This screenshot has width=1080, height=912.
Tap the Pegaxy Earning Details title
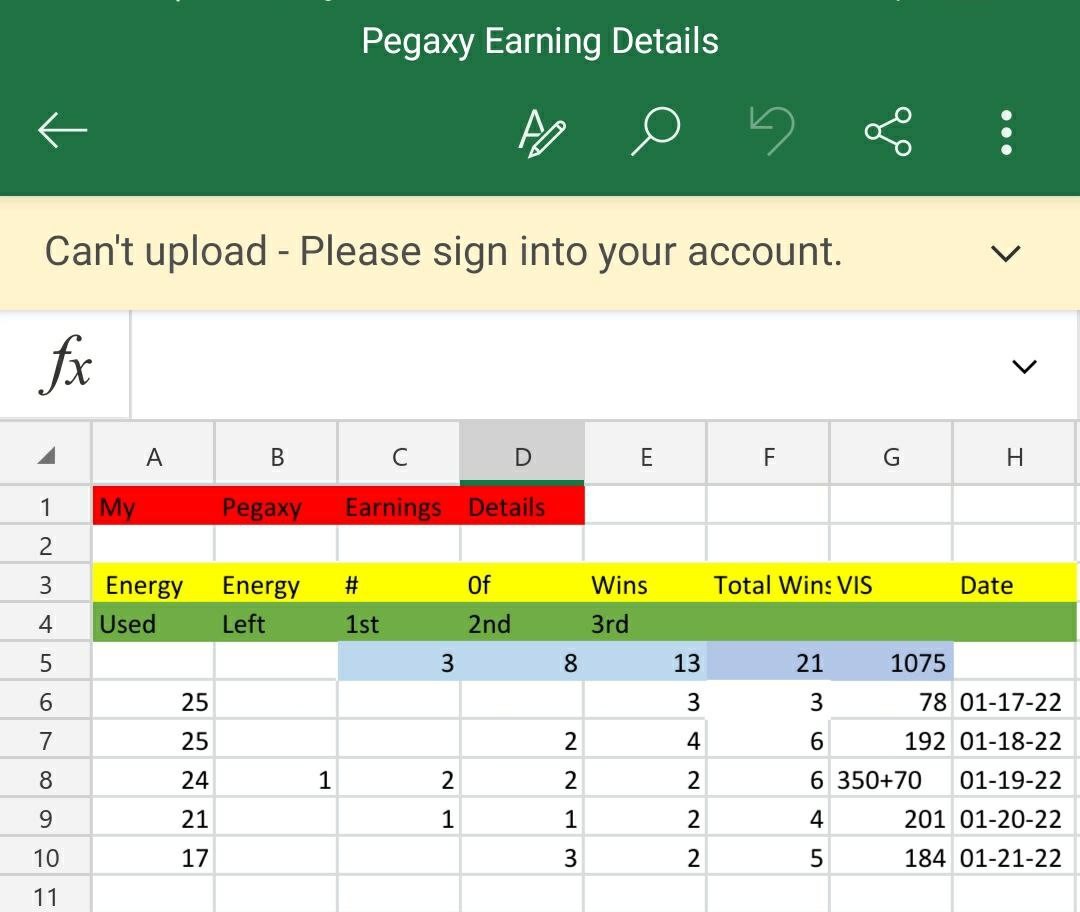point(540,41)
